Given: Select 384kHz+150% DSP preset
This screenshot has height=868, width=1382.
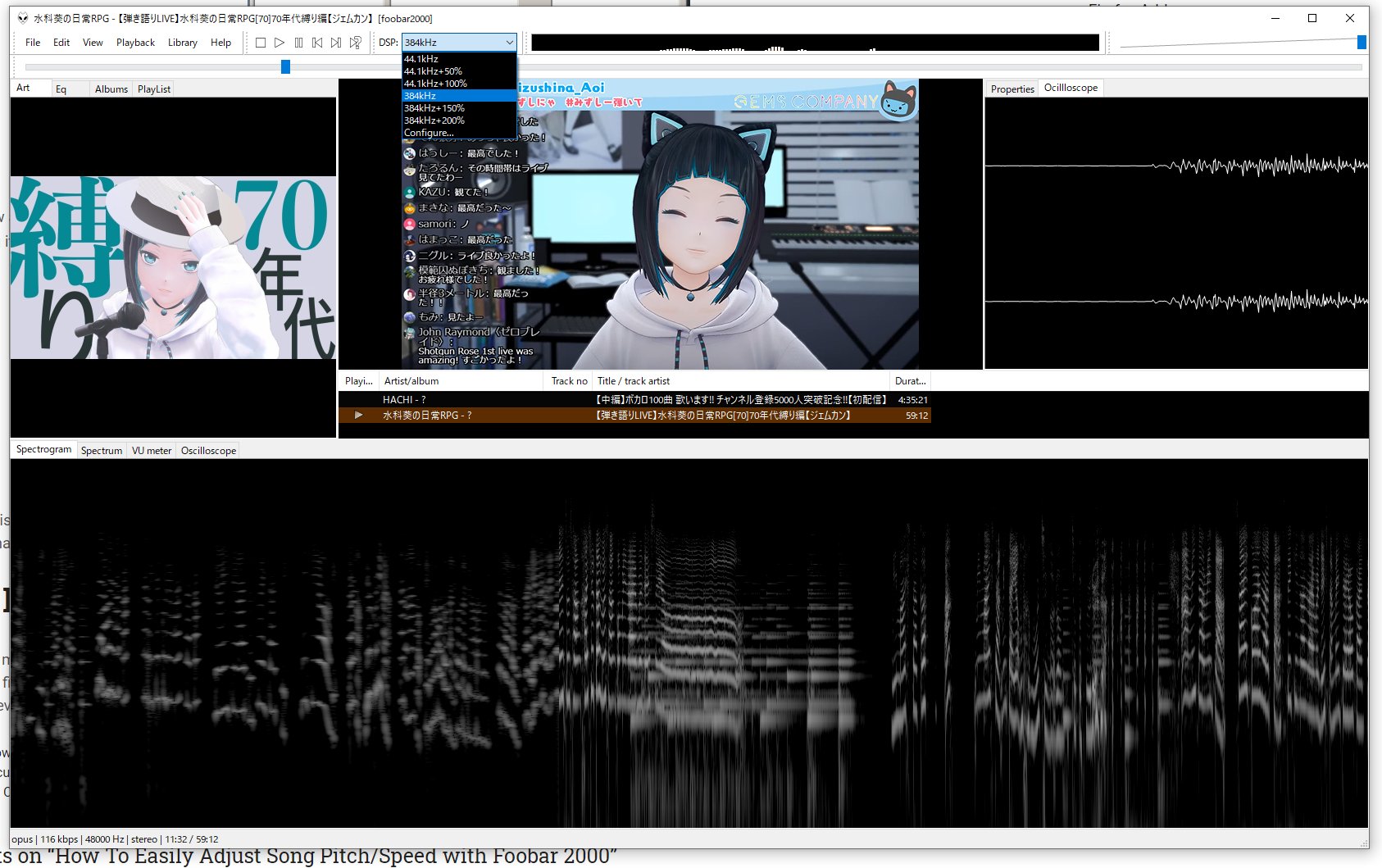Looking at the screenshot, I should (x=459, y=108).
